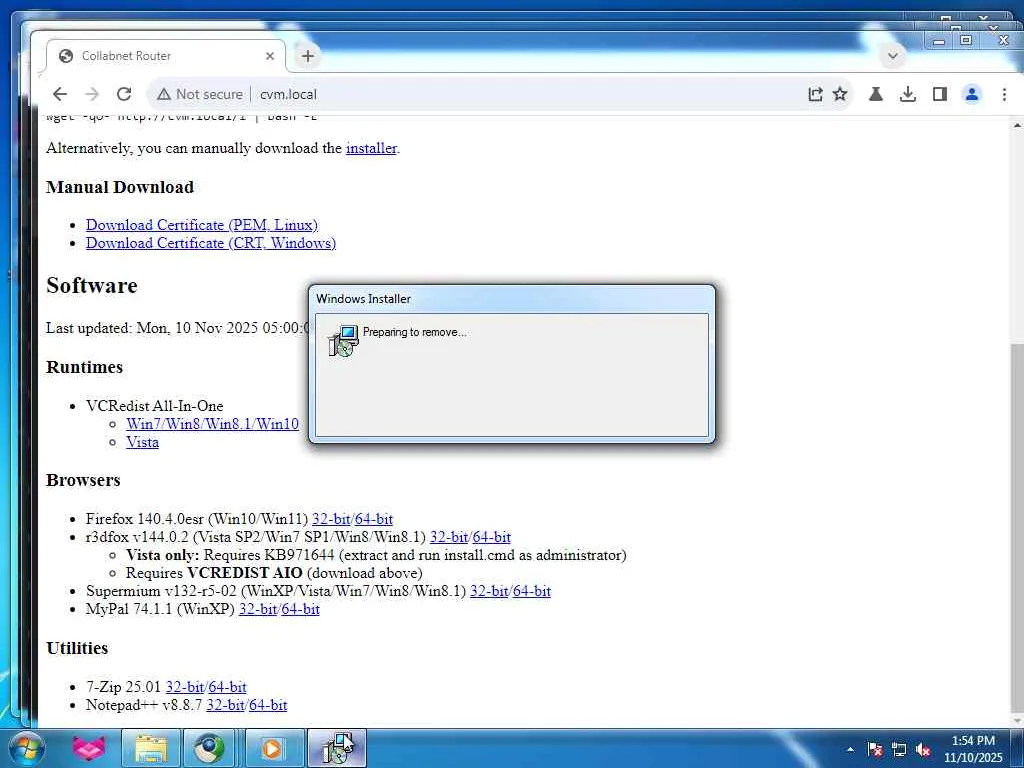
Task: Download r3dfox v144.0.2 32-bit
Action: pos(449,537)
